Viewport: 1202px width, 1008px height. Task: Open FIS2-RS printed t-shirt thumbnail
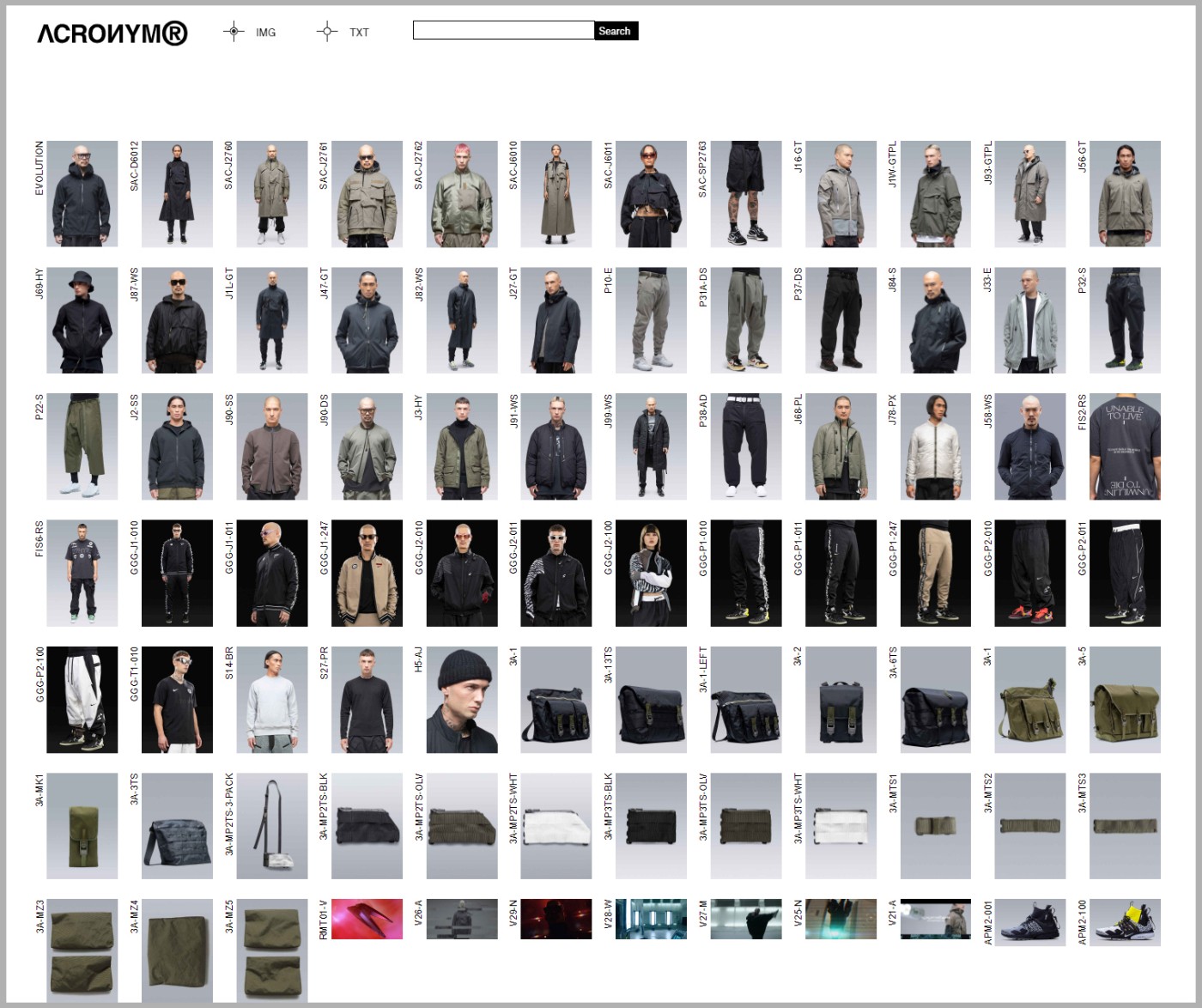click(1125, 446)
